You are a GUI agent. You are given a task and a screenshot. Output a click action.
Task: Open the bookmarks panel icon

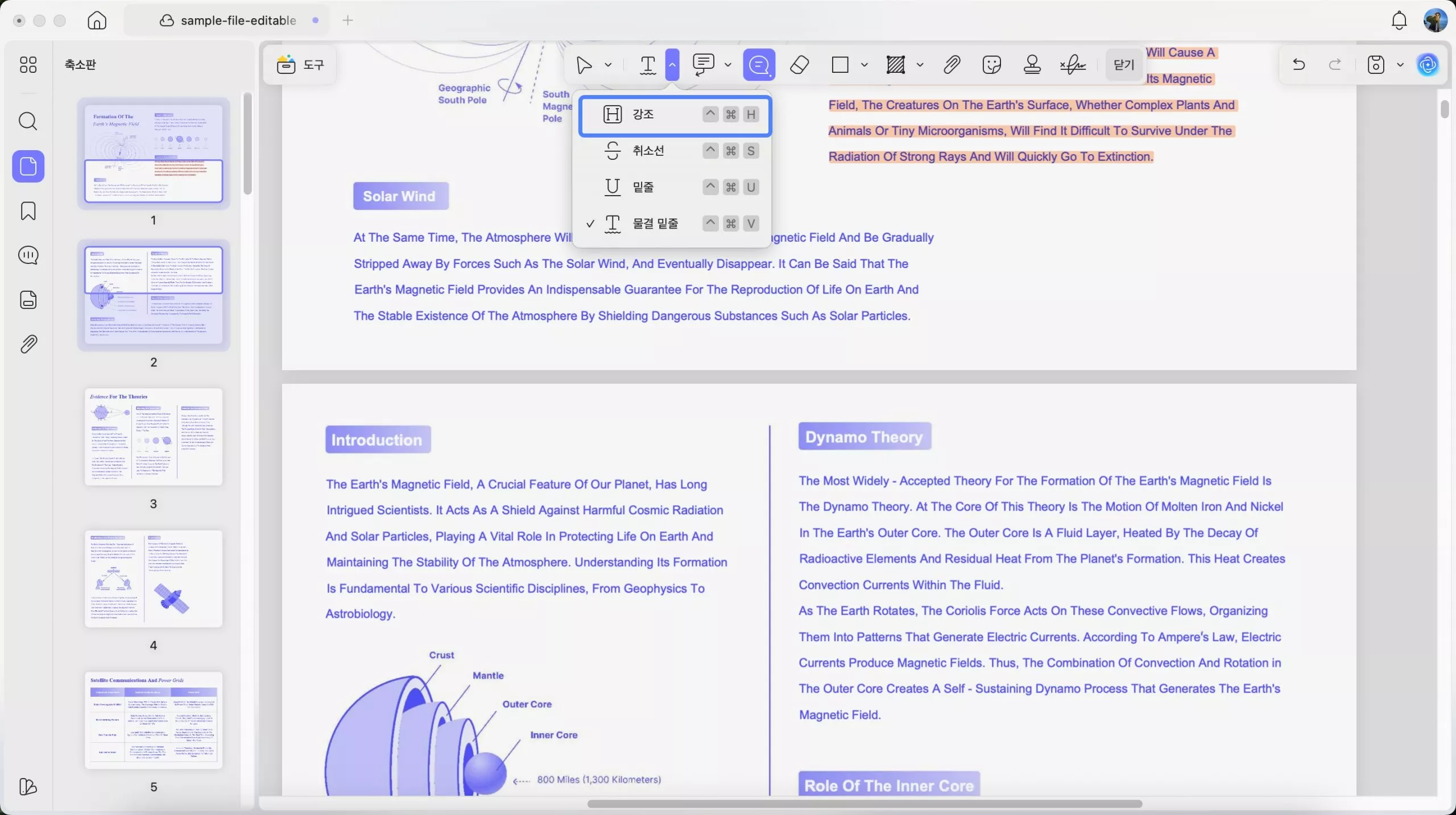pyautogui.click(x=28, y=211)
